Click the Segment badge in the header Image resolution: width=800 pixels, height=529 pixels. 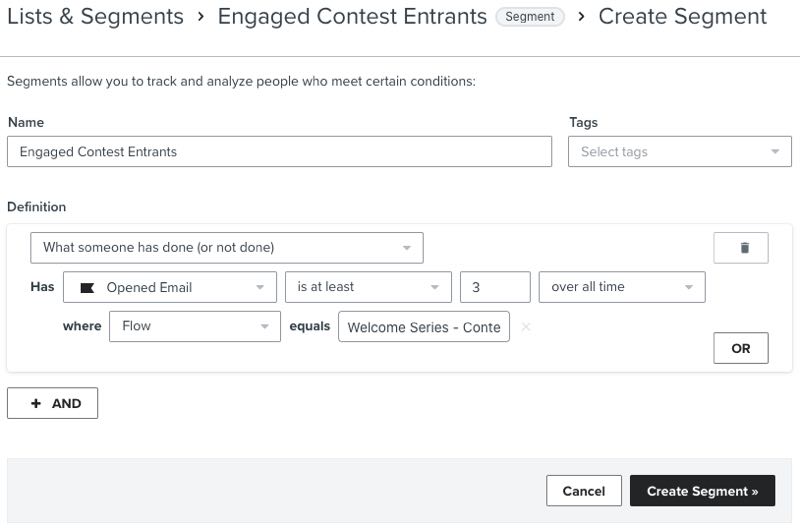(x=530, y=17)
